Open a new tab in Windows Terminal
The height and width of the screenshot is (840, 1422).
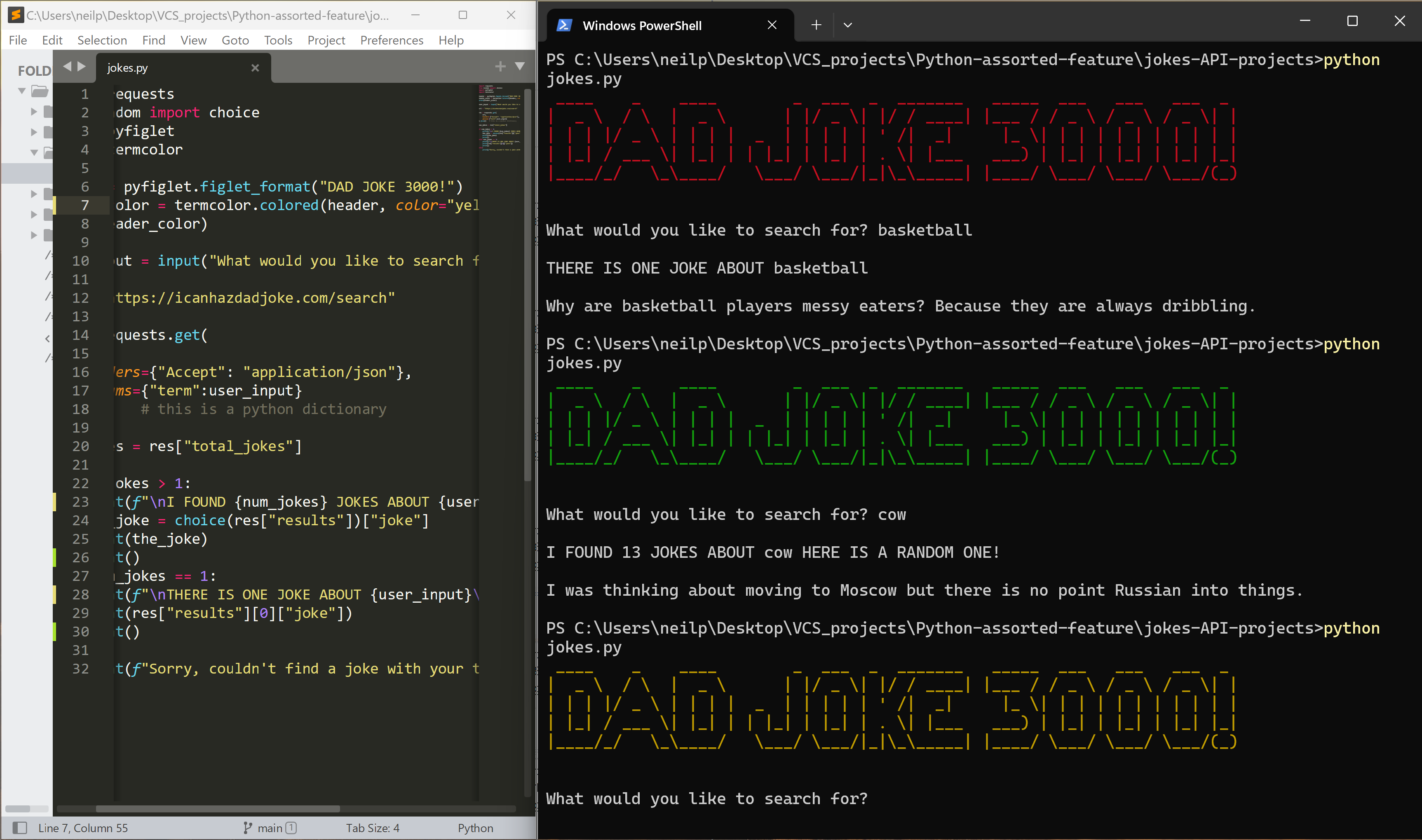coord(816,25)
